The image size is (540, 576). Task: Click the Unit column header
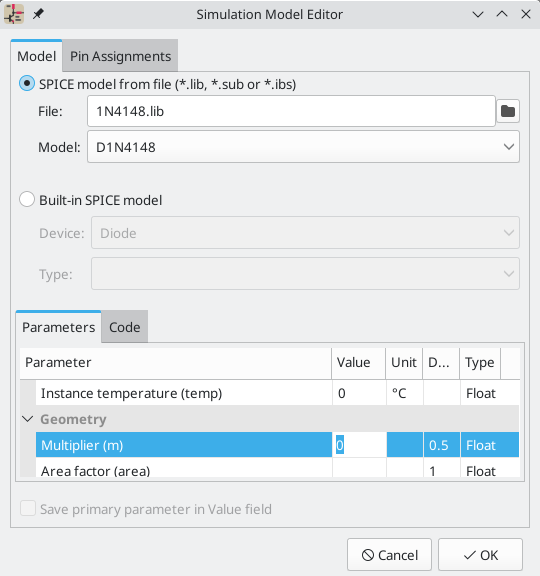[x=404, y=363]
